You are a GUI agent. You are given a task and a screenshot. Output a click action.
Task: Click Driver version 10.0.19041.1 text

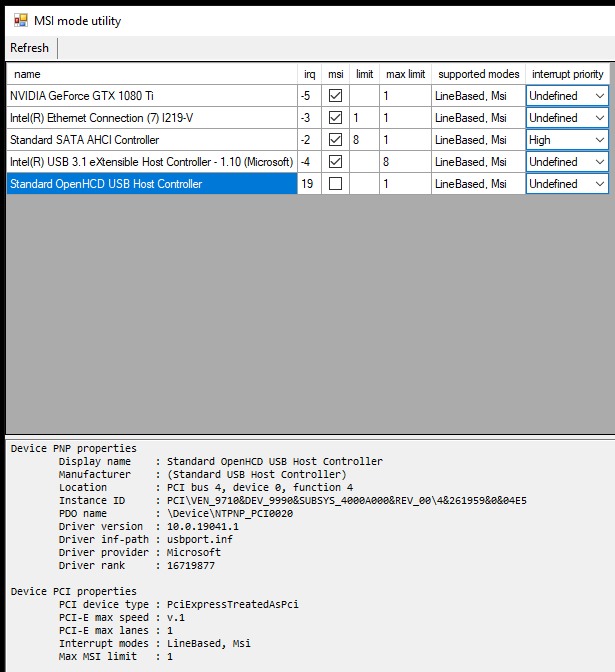point(203,526)
